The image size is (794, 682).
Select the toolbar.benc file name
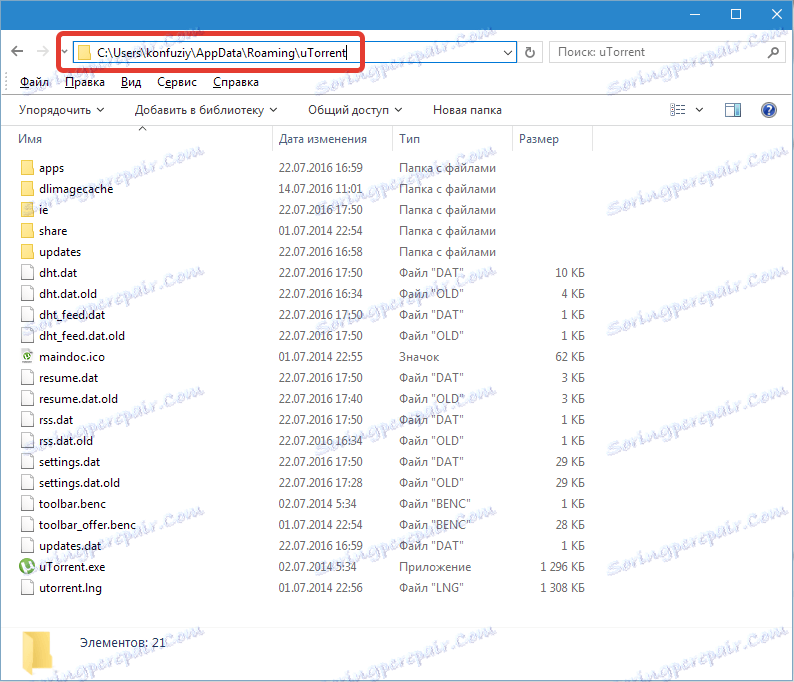click(x=72, y=504)
